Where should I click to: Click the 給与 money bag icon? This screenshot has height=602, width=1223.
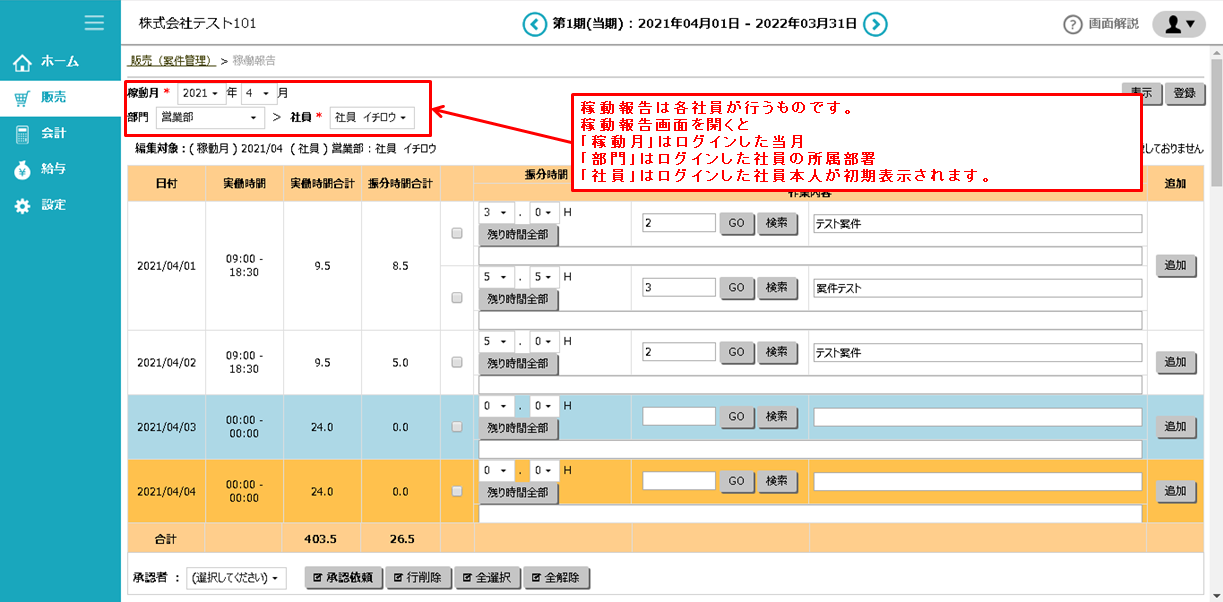click(22, 170)
